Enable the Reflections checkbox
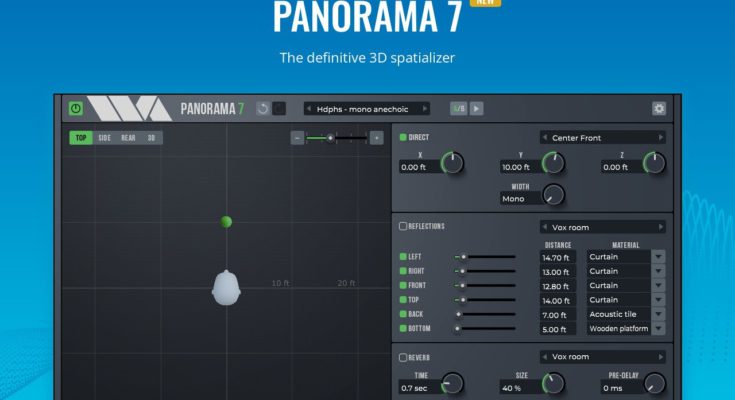 pyautogui.click(x=403, y=227)
